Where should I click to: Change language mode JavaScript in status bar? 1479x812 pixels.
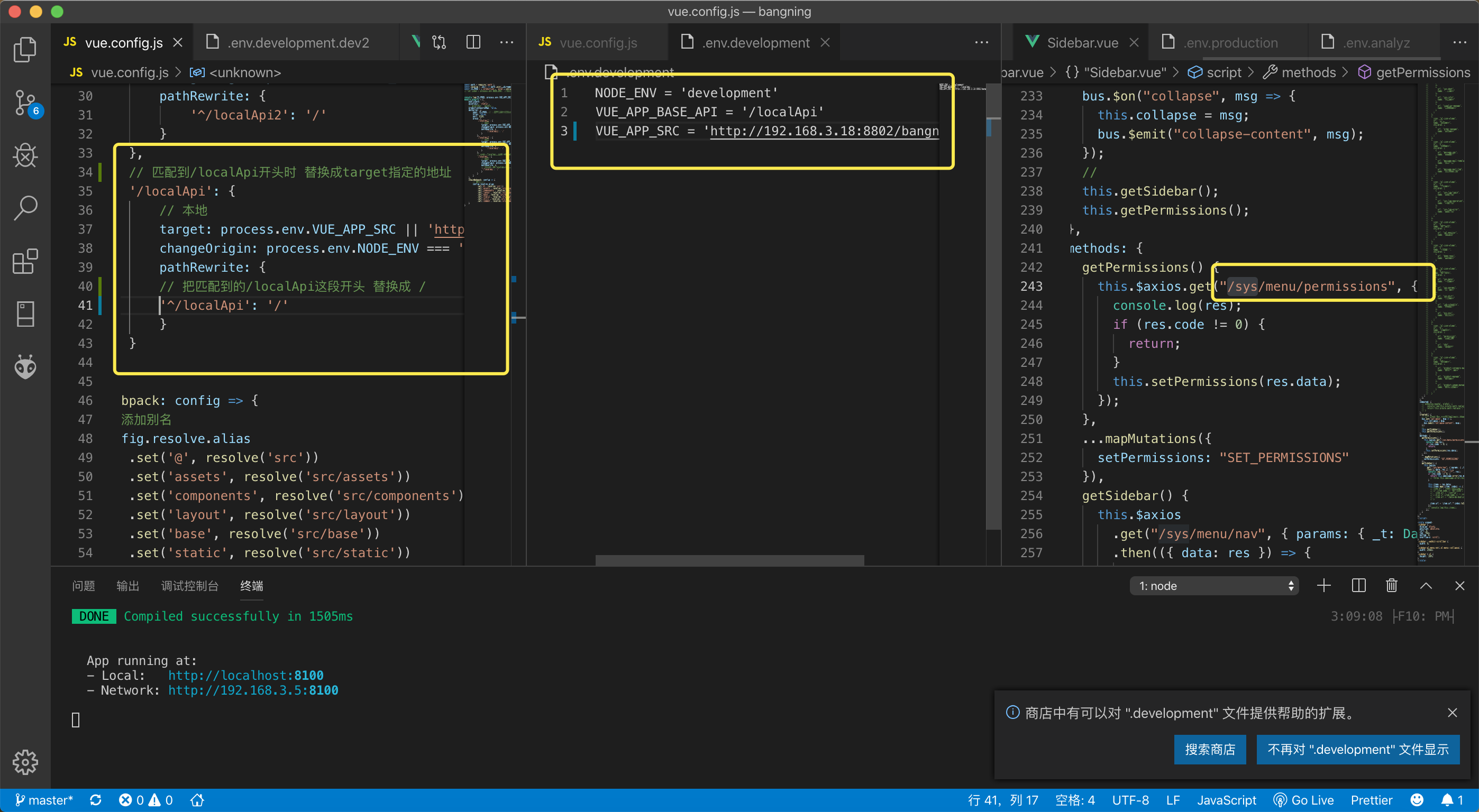(1226, 800)
